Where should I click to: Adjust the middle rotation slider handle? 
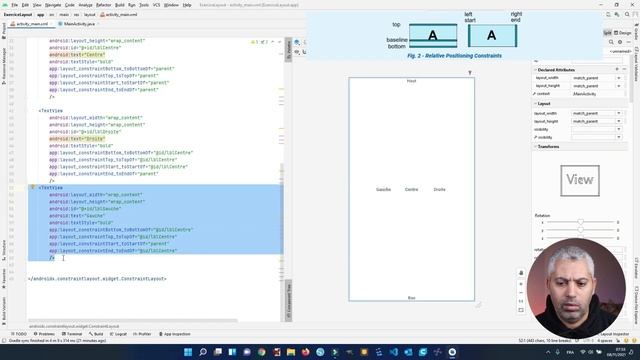pos(580,230)
